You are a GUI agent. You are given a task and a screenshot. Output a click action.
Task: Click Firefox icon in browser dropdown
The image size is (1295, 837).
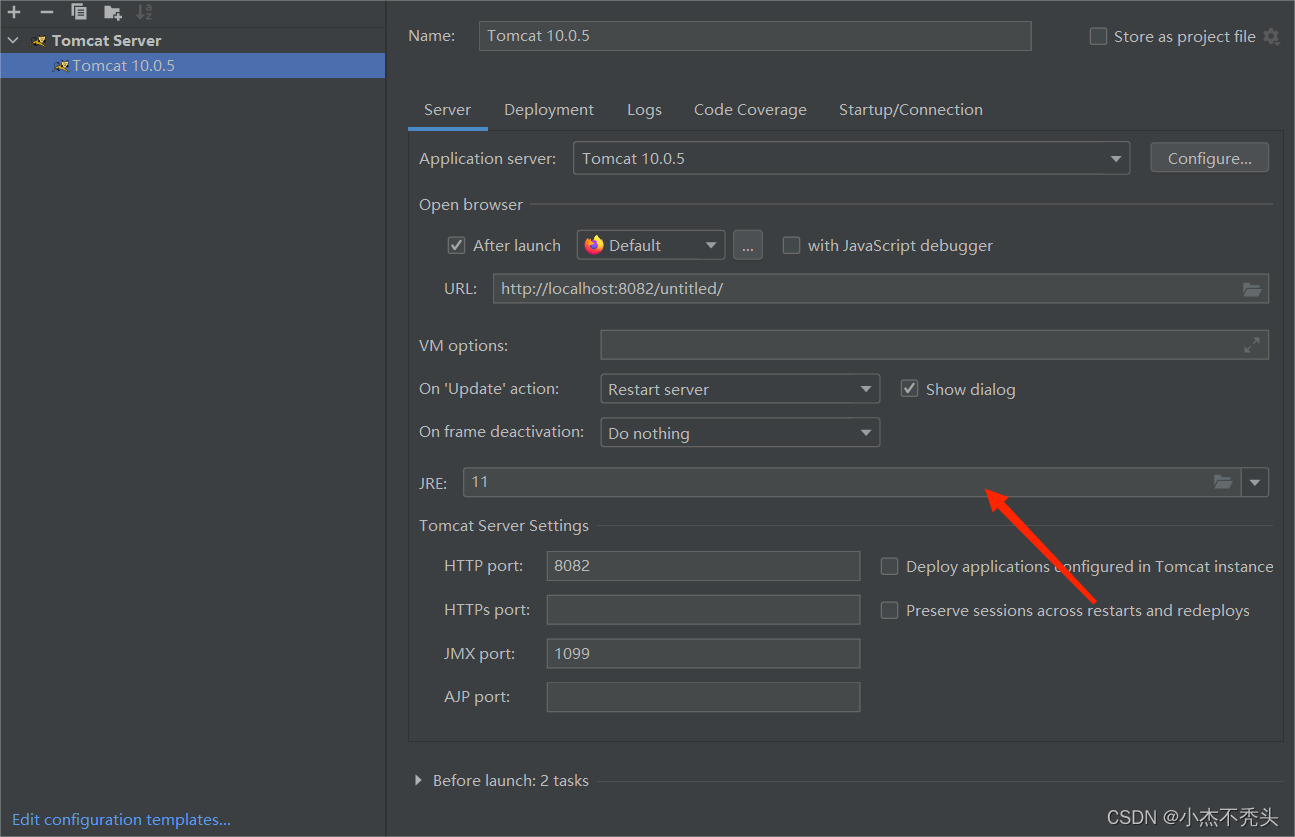click(x=595, y=245)
